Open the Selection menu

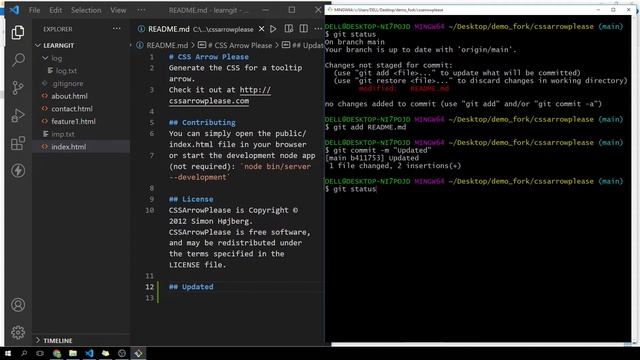click(86, 10)
